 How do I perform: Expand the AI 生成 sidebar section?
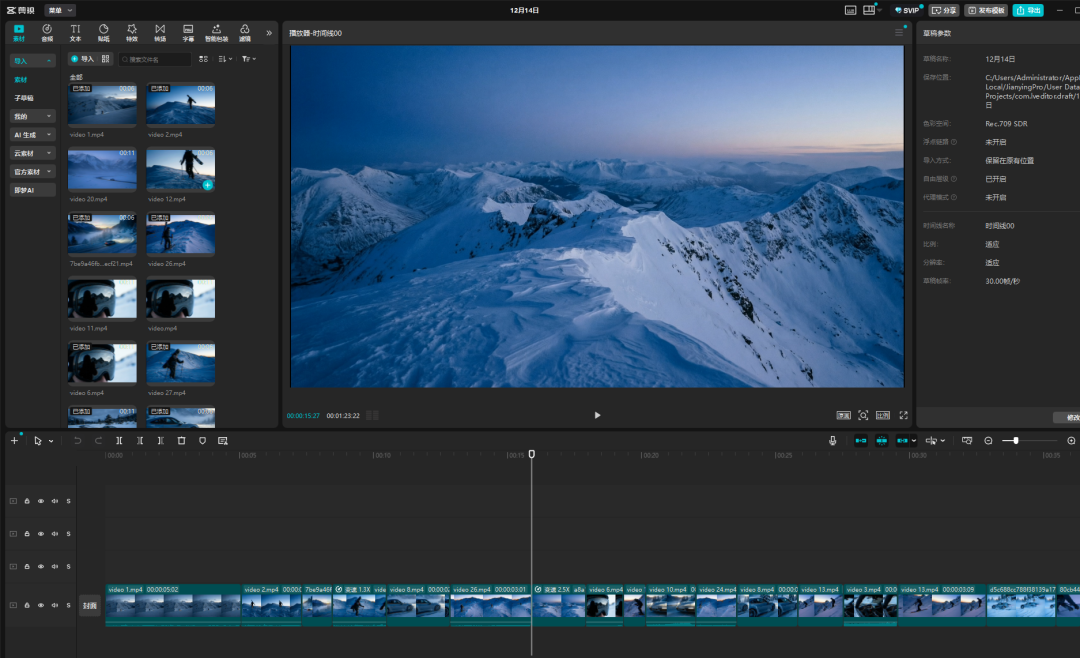[33, 134]
